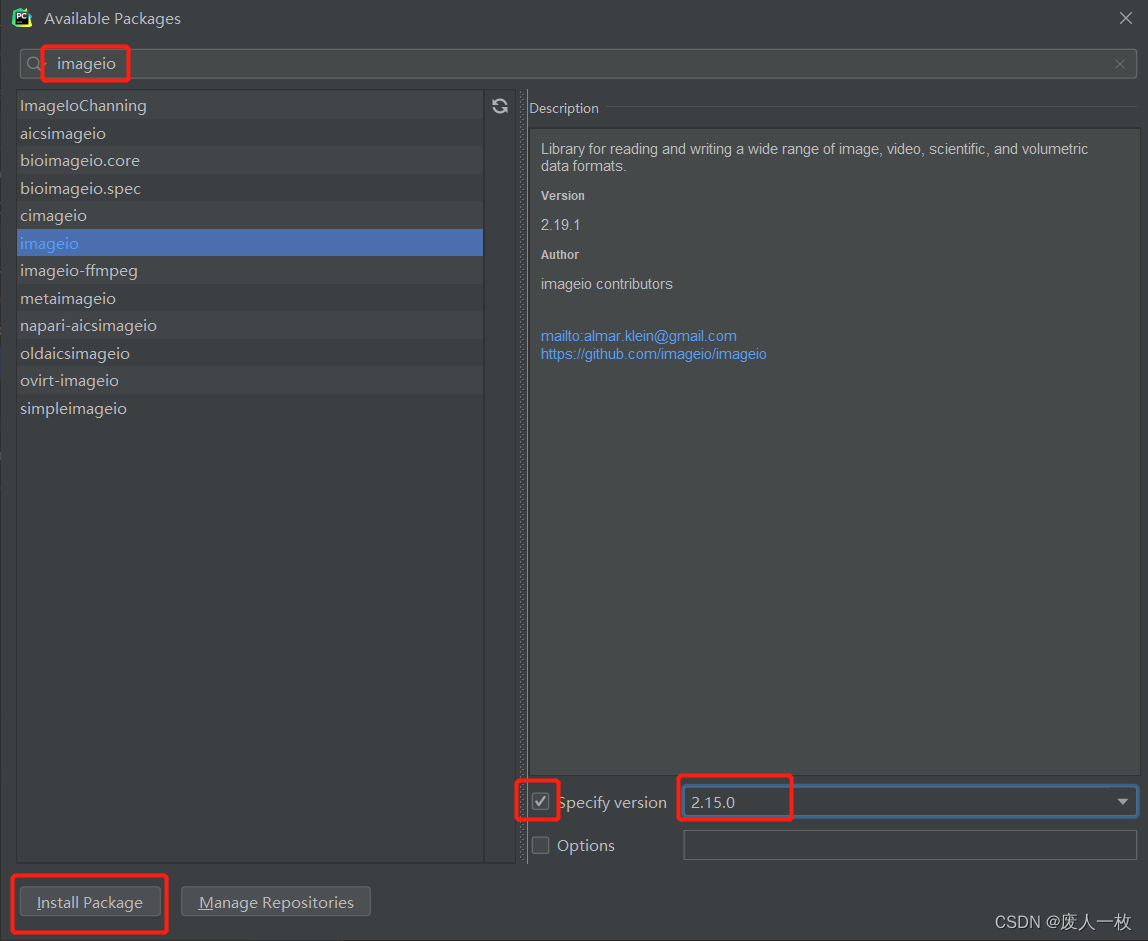
Task: Select napari-aicsimageio package
Action: (x=250, y=325)
